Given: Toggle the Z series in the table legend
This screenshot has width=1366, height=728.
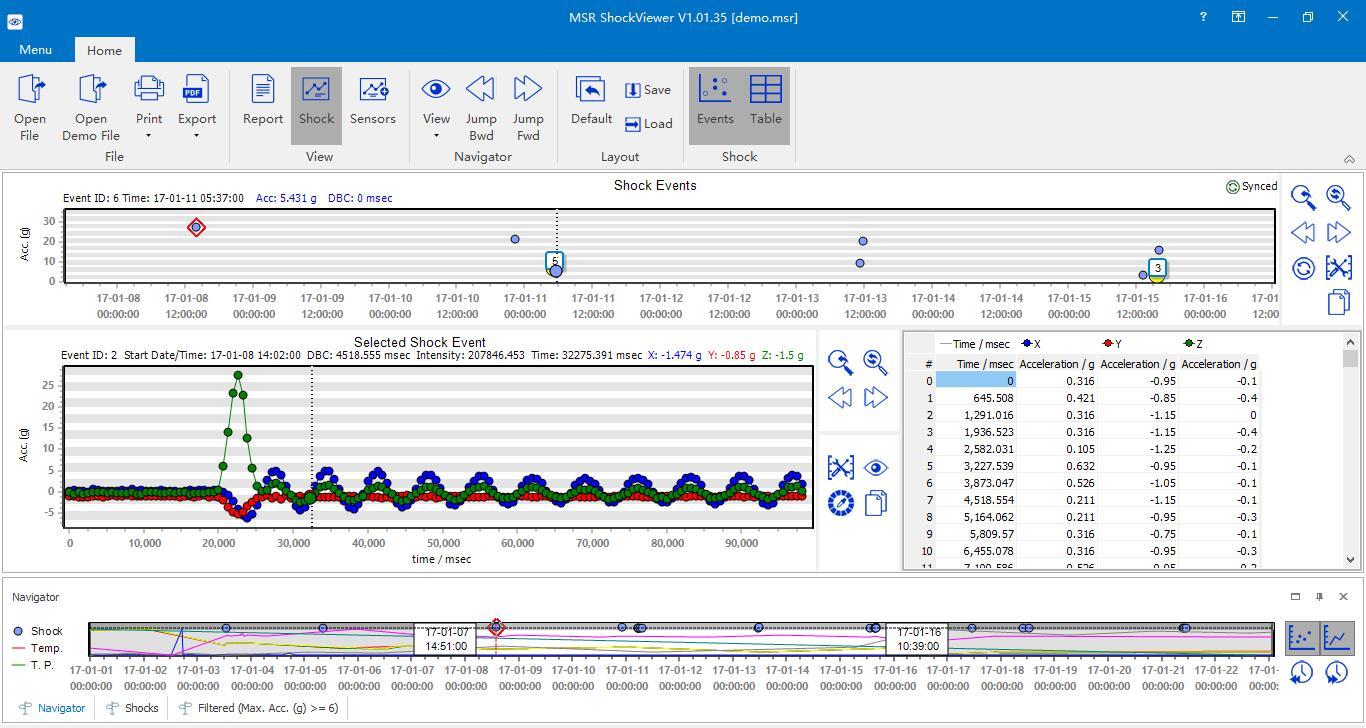Looking at the screenshot, I should point(1192,344).
